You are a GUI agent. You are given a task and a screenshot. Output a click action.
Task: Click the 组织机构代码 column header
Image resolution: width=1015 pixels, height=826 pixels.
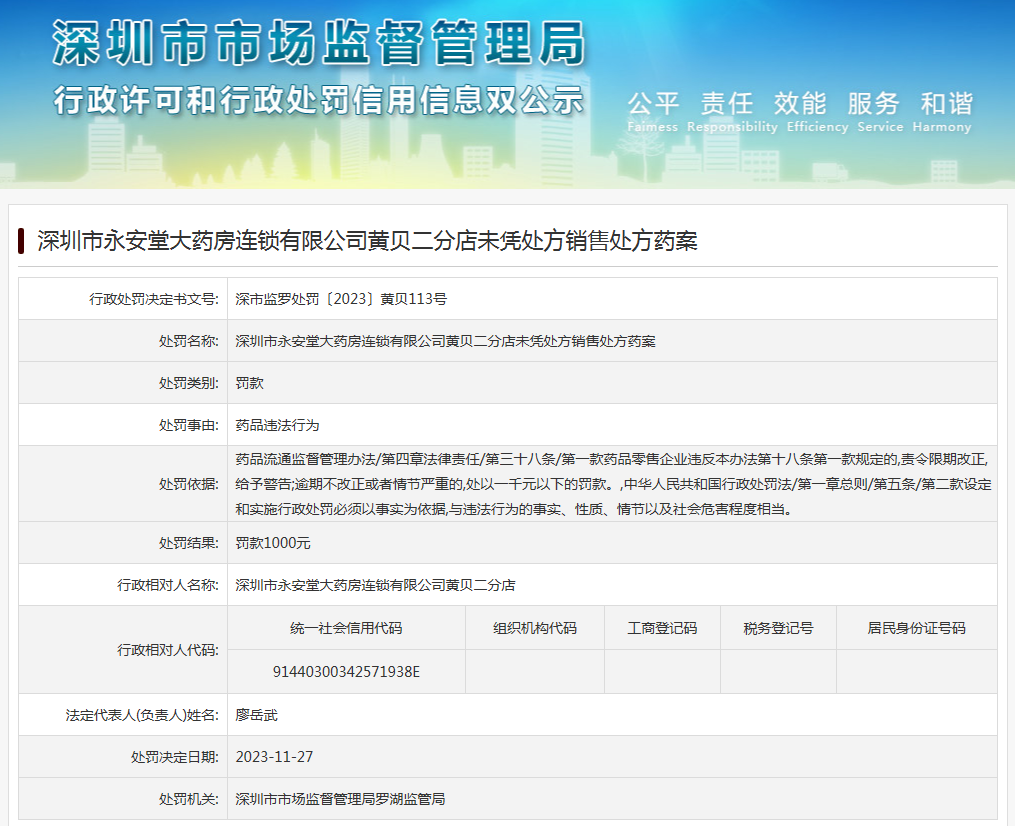(x=535, y=628)
